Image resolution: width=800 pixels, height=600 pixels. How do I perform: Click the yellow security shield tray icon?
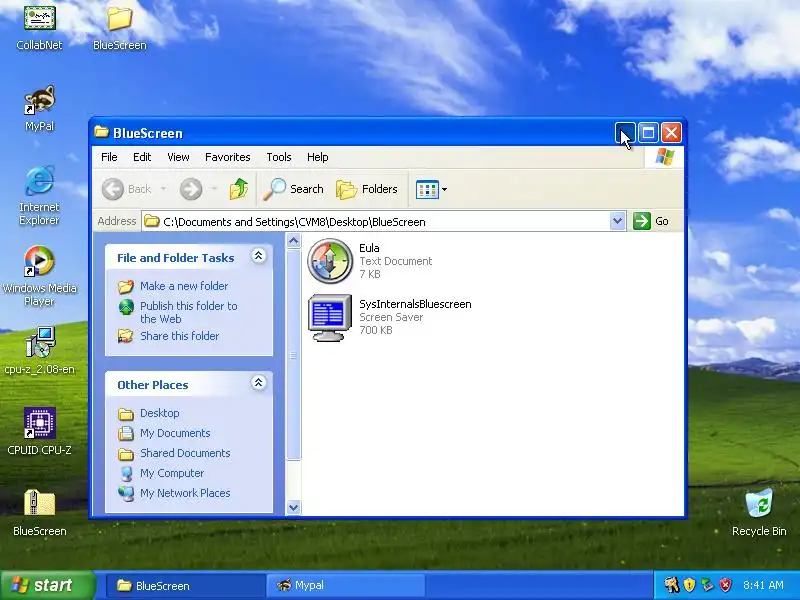(x=689, y=585)
